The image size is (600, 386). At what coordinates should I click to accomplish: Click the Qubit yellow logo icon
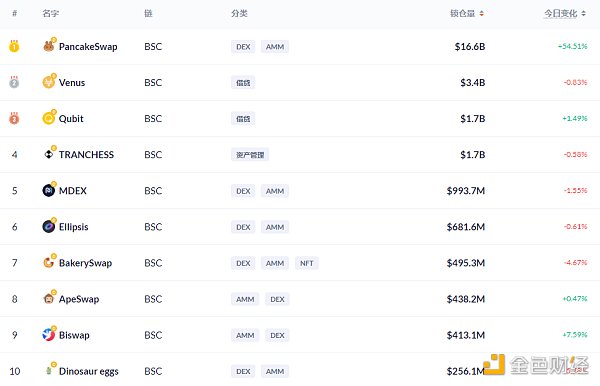49,118
